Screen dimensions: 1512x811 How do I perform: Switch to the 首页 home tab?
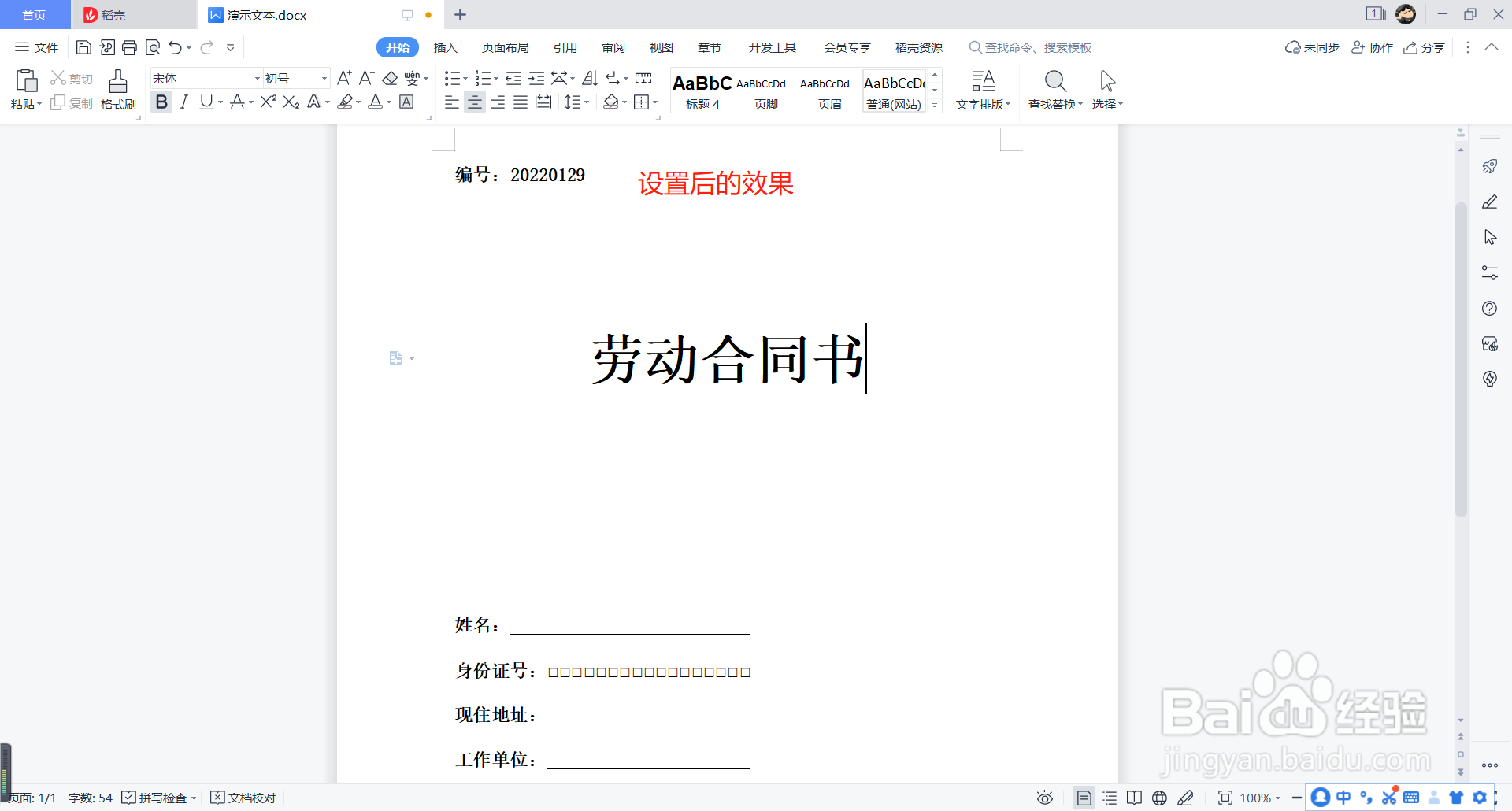coord(35,15)
